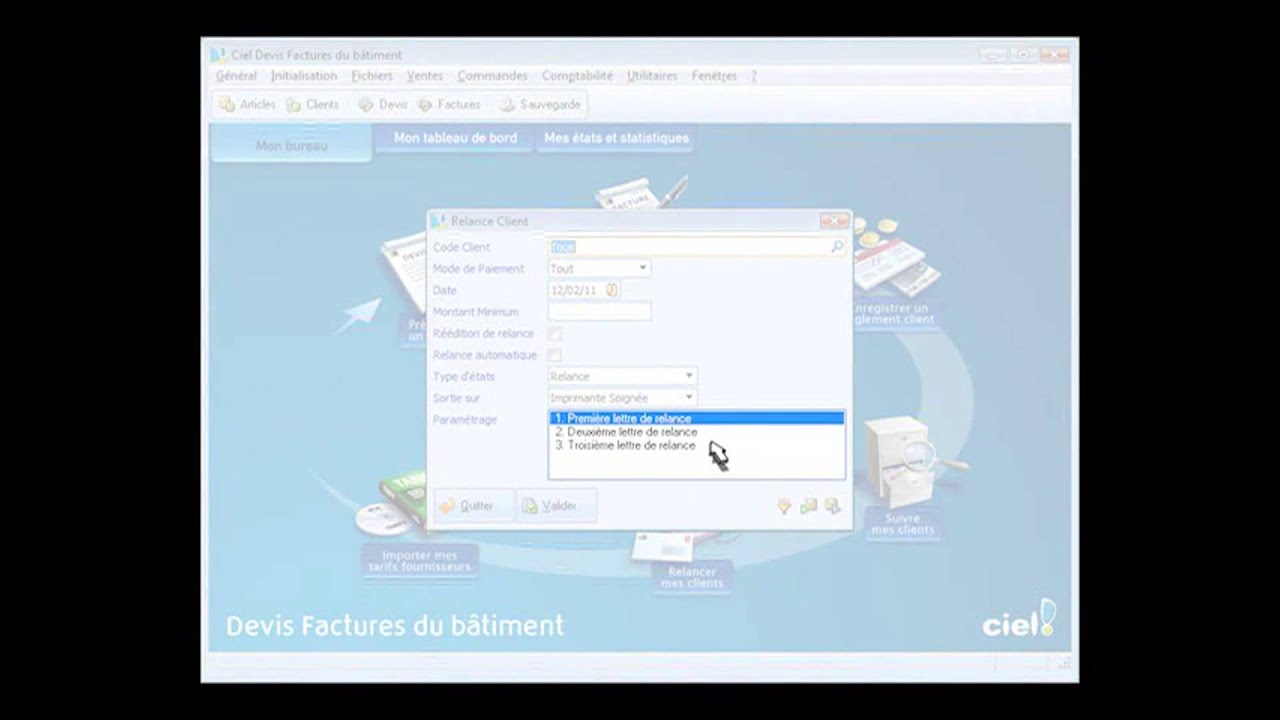
Task: Open the Commandes menu
Action: [x=492, y=76]
